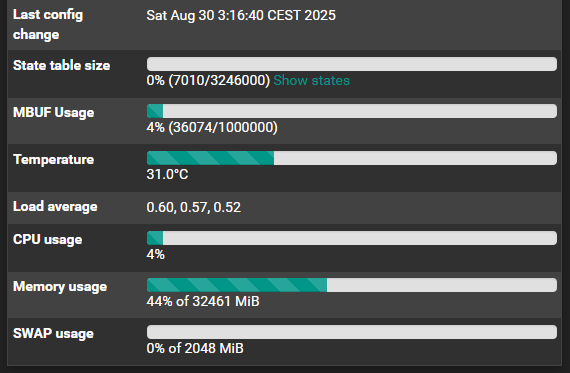The image size is (570, 373).
Task: Click the Memory usage progress bar
Action: [352, 285]
